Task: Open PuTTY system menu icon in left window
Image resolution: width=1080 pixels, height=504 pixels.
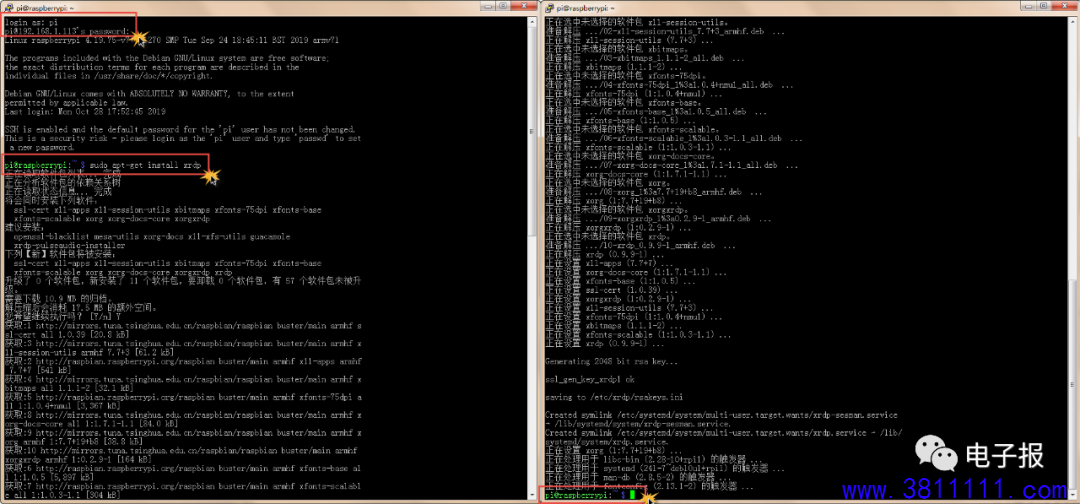Action: tap(10, 6)
